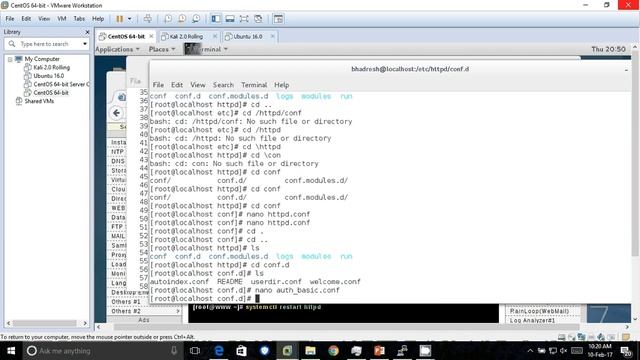Click the Others #1 sidebar entry
640x360 pixels.
click(x=125, y=302)
